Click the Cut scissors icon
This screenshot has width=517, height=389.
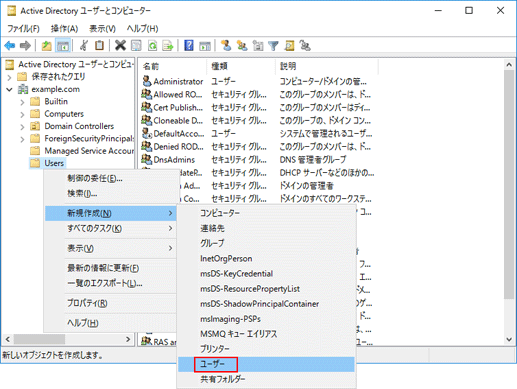tap(84, 45)
